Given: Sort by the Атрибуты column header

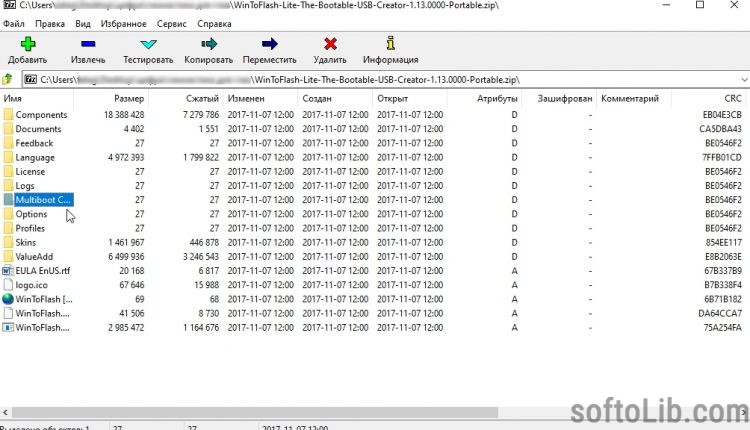Looking at the screenshot, I should [x=485, y=99].
